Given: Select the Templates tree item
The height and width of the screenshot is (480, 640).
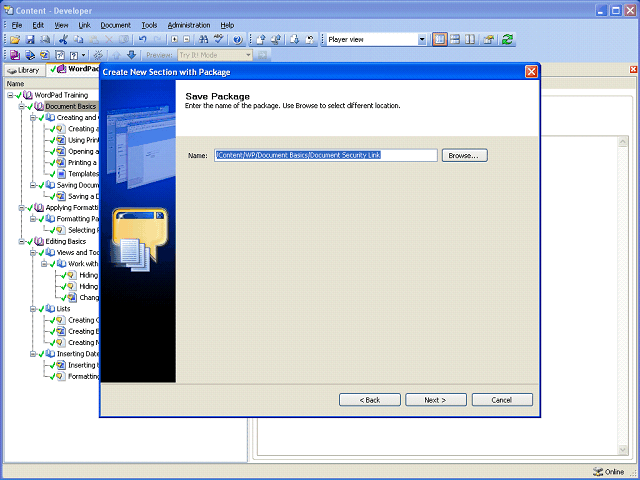Looking at the screenshot, I should click(83, 174).
